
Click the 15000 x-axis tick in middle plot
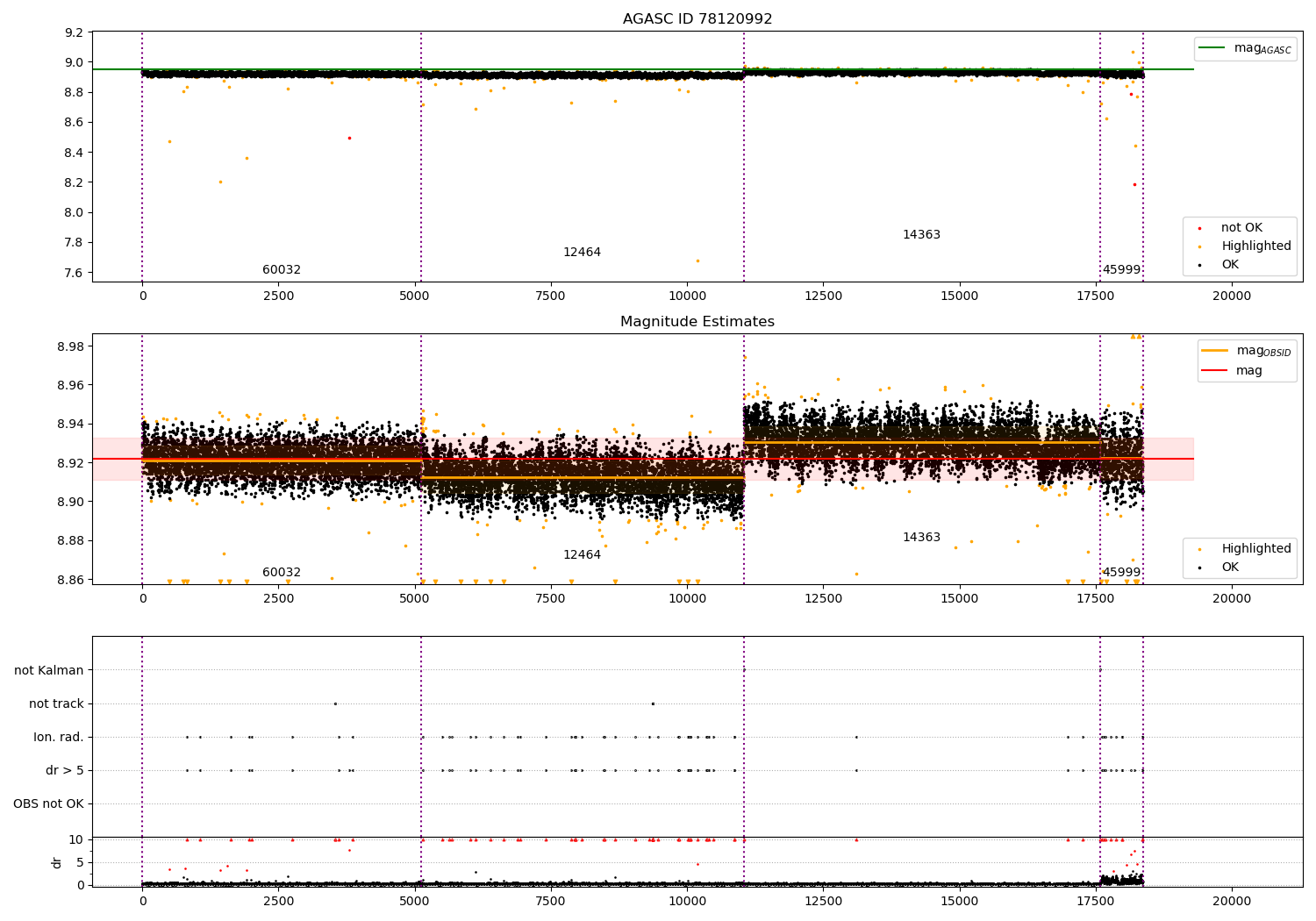(x=959, y=599)
